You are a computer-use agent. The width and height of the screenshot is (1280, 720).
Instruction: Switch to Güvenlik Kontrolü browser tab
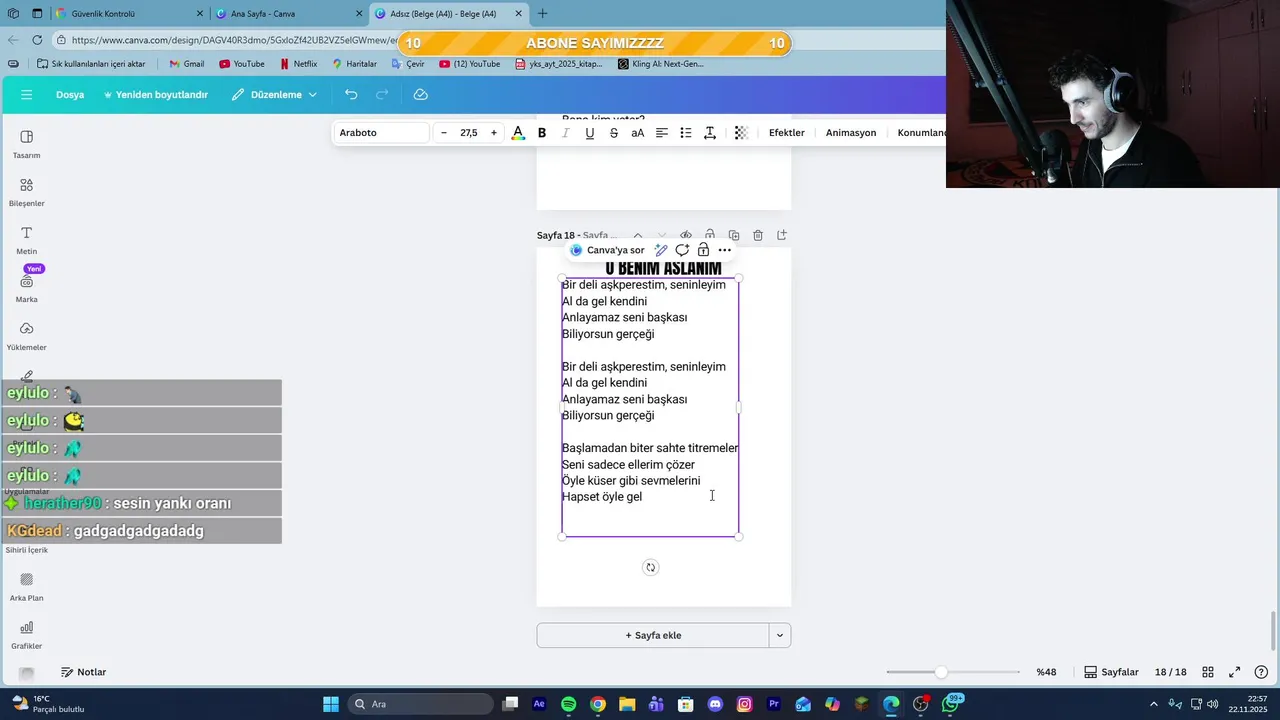click(126, 14)
